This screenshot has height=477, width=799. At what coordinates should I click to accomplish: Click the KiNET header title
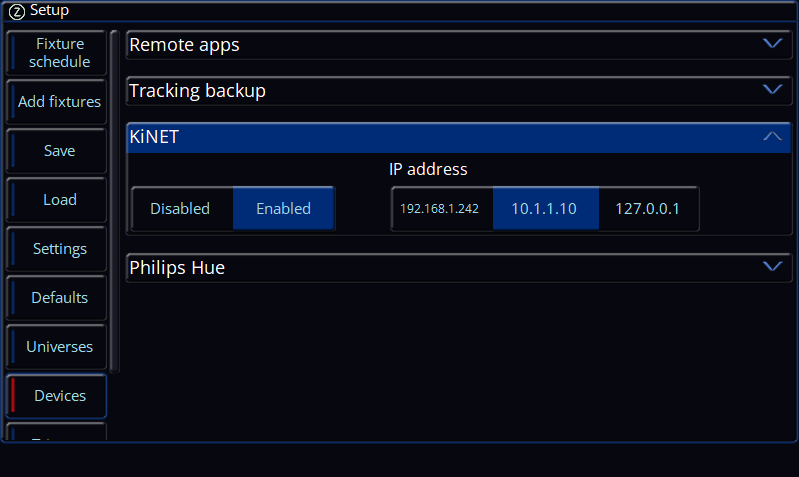(154, 137)
